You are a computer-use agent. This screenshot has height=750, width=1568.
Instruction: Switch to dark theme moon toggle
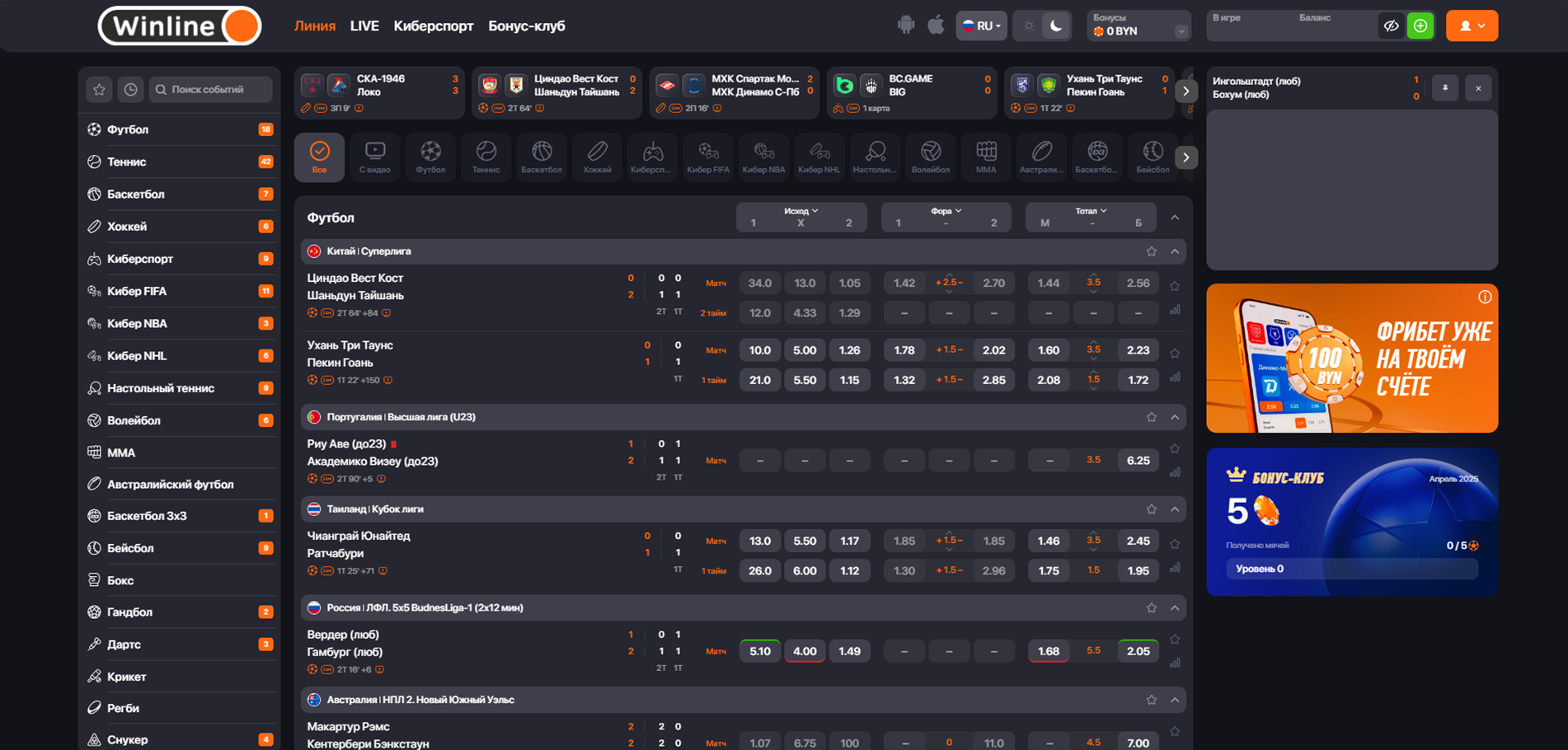pyautogui.click(x=1056, y=26)
